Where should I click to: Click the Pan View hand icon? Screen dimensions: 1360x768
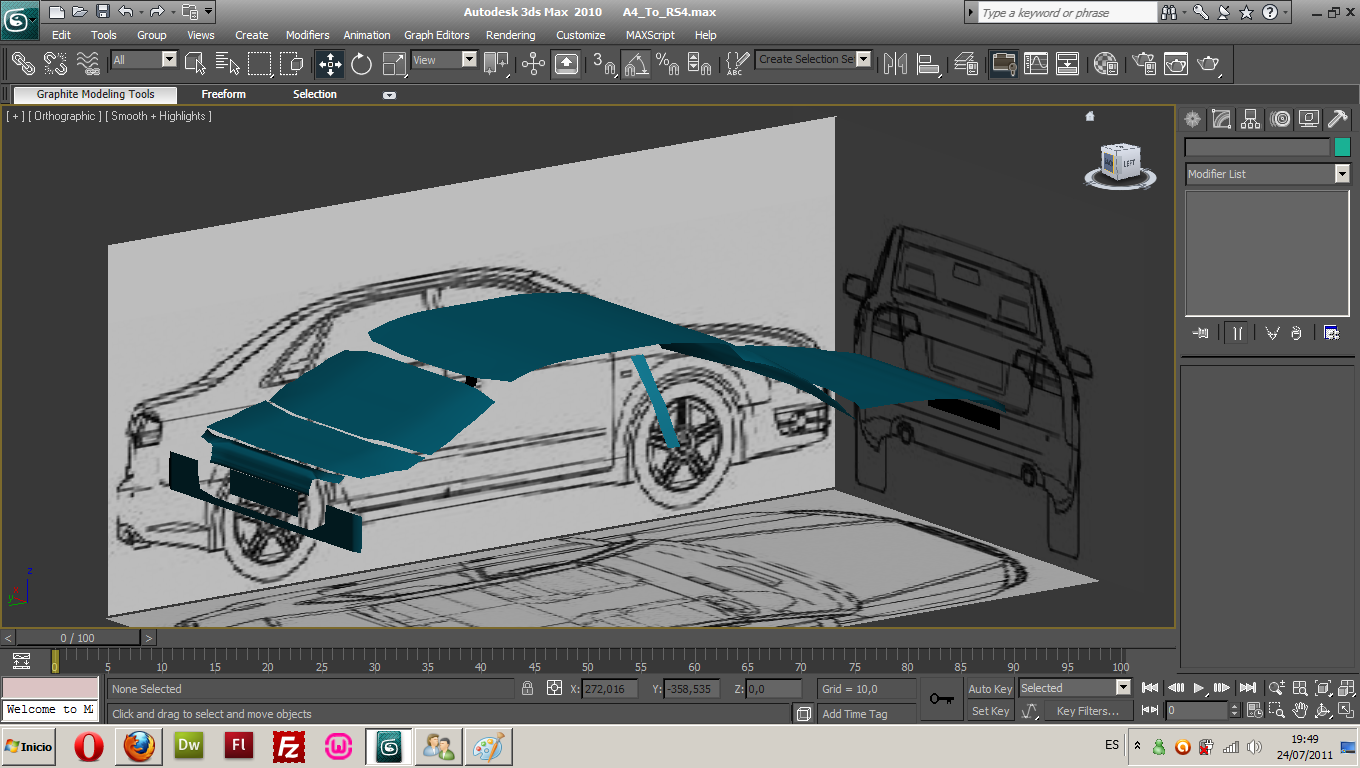point(1300,710)
